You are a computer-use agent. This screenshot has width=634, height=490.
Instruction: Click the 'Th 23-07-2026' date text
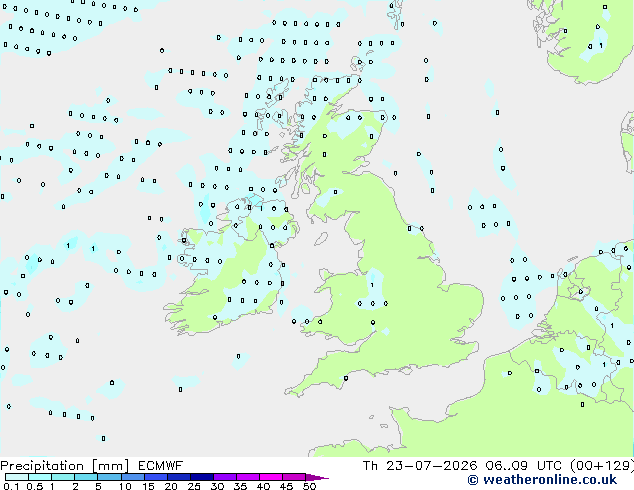click(x=420, y=466)
